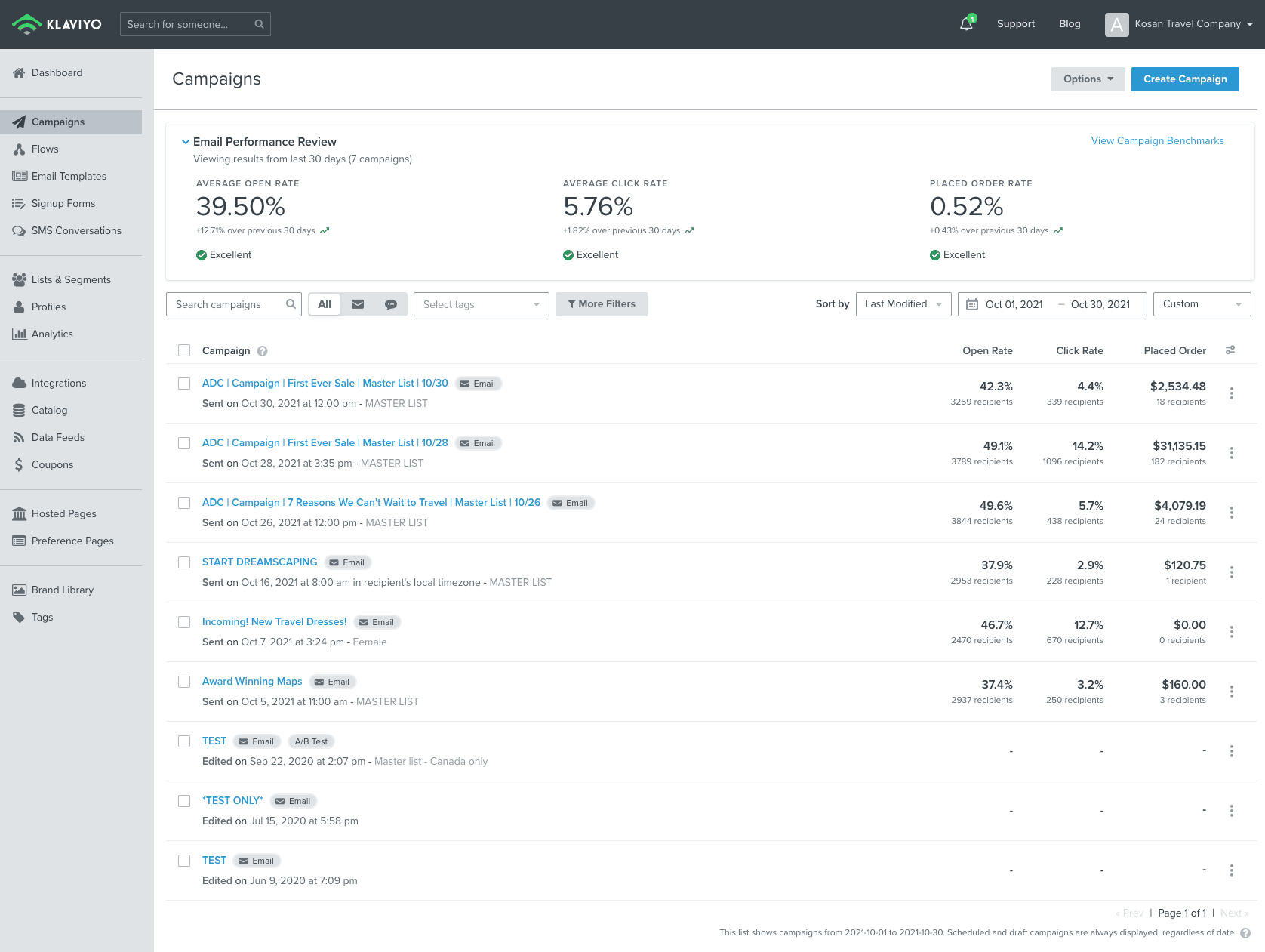Click the Klaviyo logo
This screenshot has height=952, width=1265.
[x=57, y=24]
